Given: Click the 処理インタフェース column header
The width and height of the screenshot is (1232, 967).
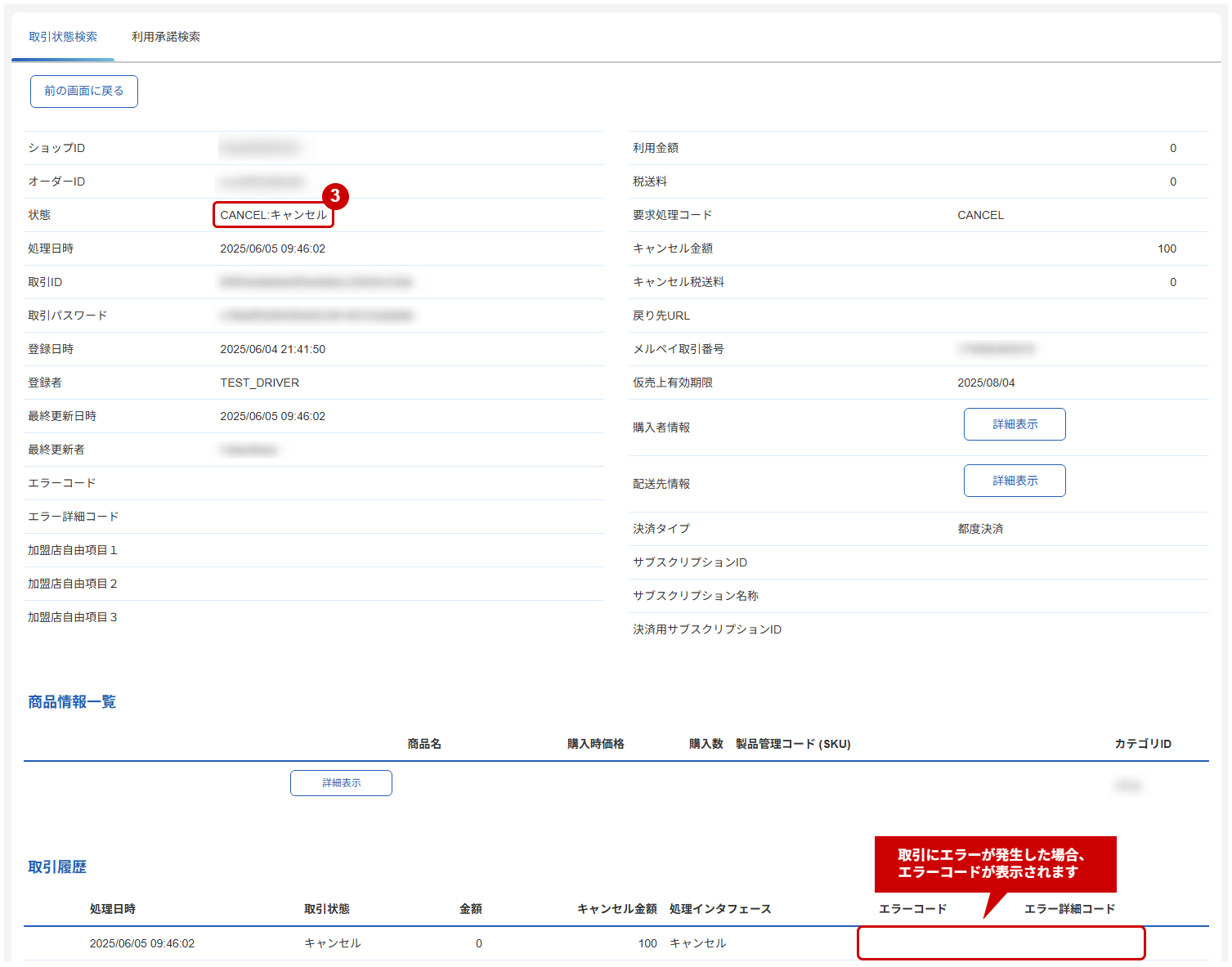Looking at the screenshot, I should pyautogui.click(x=719, y=909).
